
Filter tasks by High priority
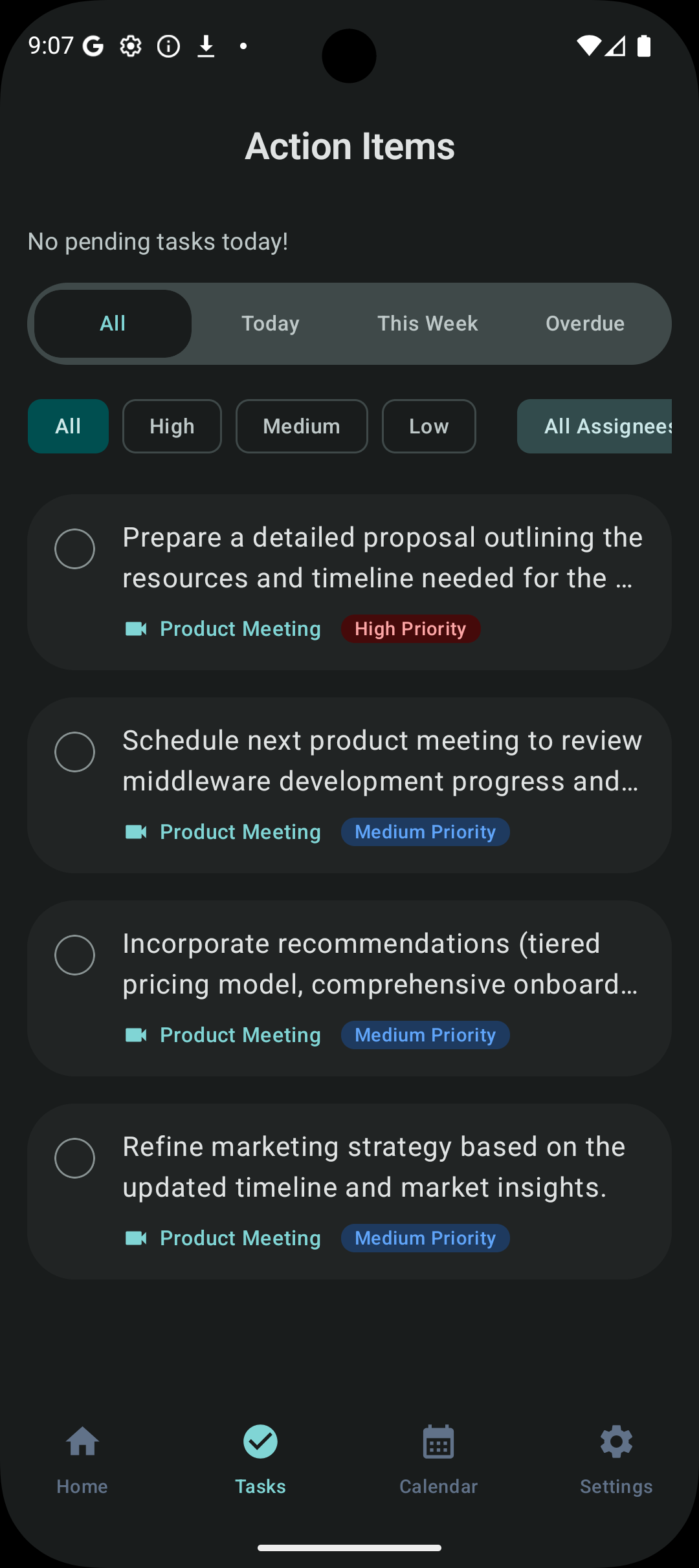(x=172, y=426)
